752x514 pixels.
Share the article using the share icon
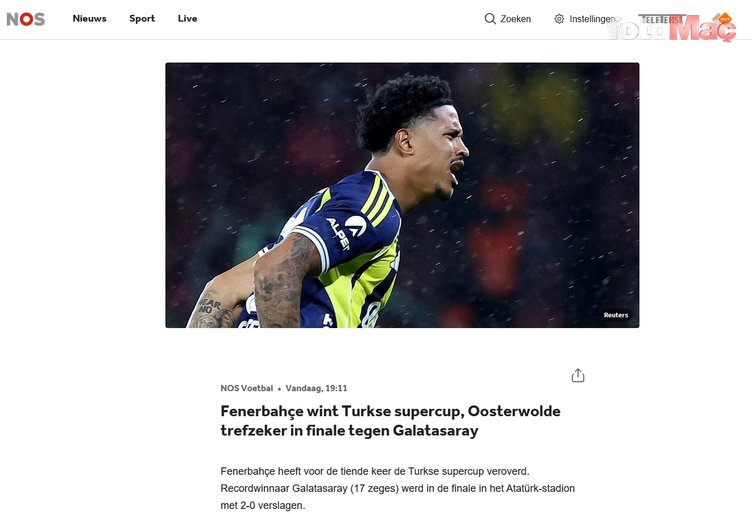pos(578,375)
